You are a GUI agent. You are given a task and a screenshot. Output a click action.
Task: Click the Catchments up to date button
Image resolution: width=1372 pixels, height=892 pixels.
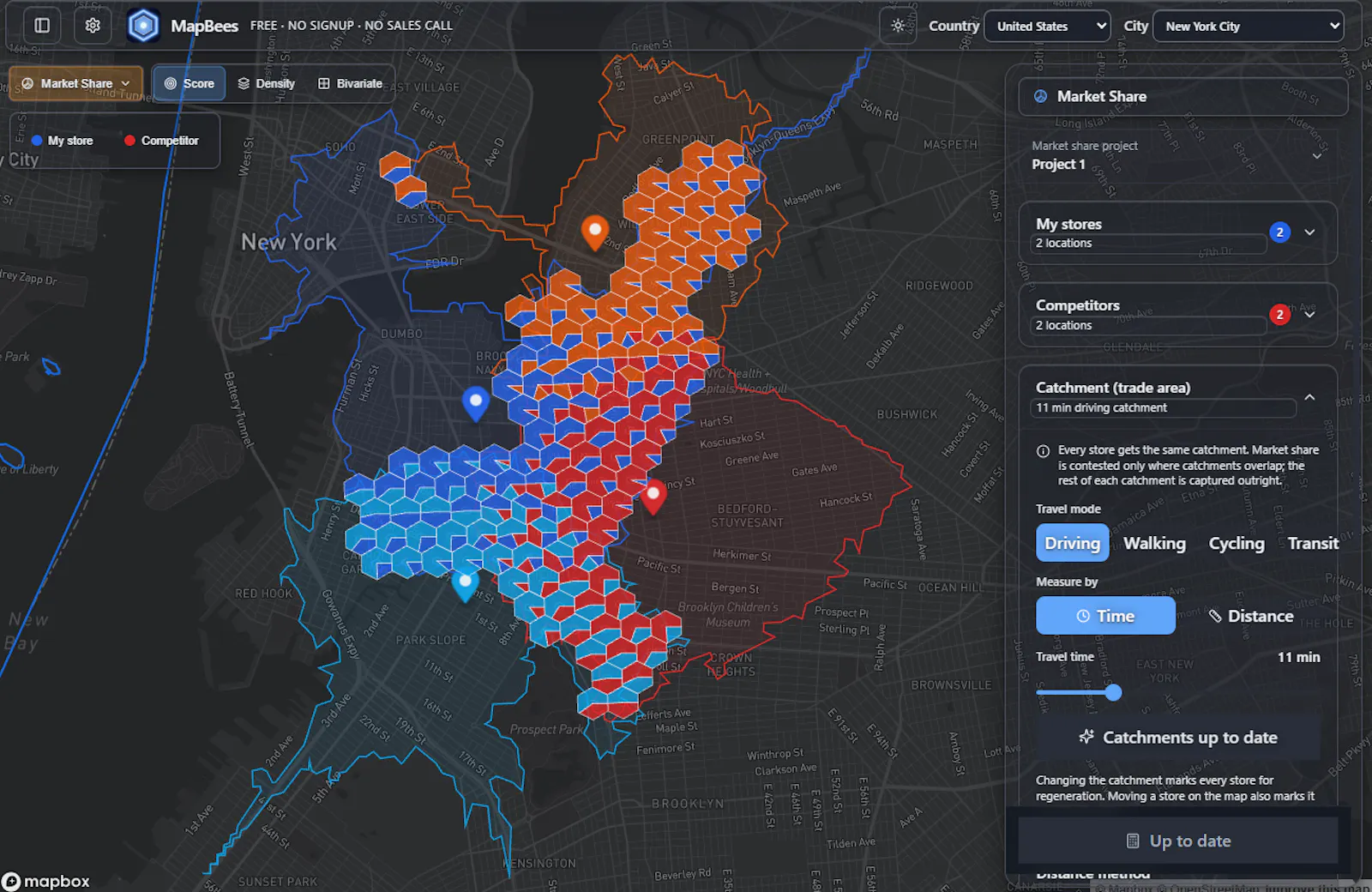[x=1178, y=738]
